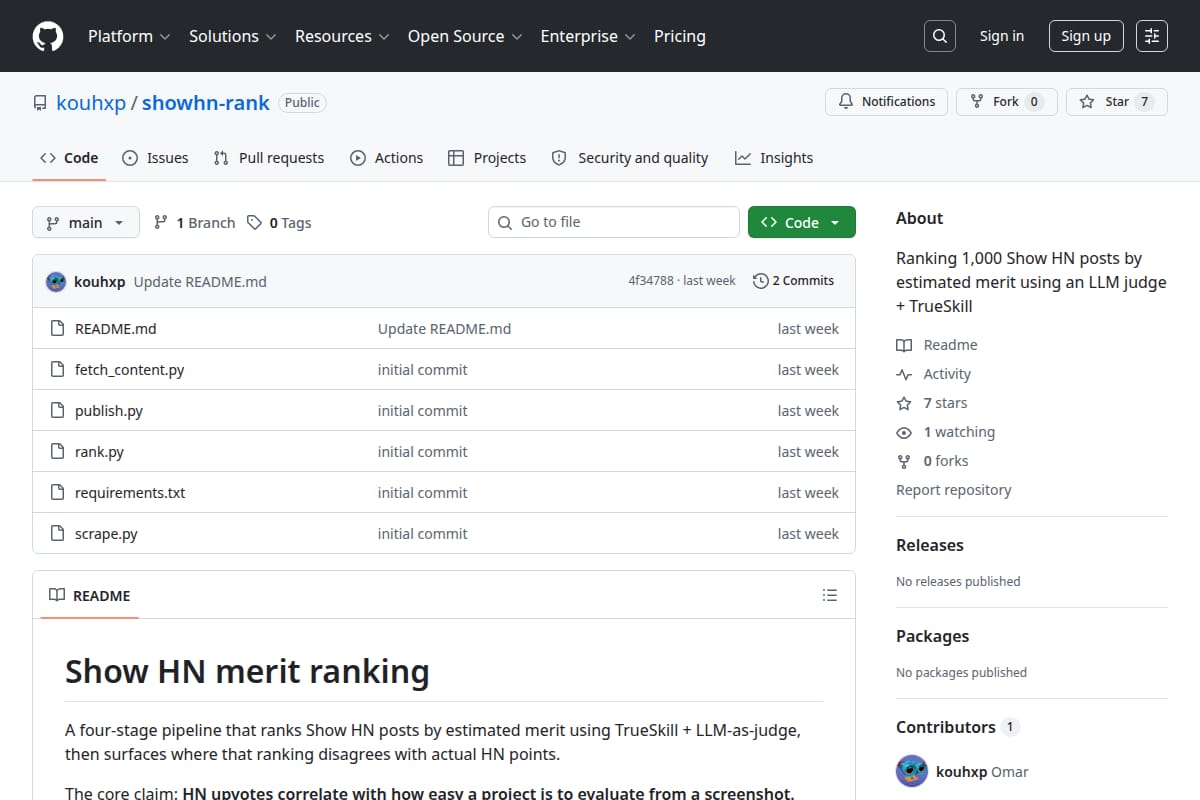Screen dimensions: 1200x800
Task: Open Update README.md commit message in README.md row
Action: coord(444,329)
